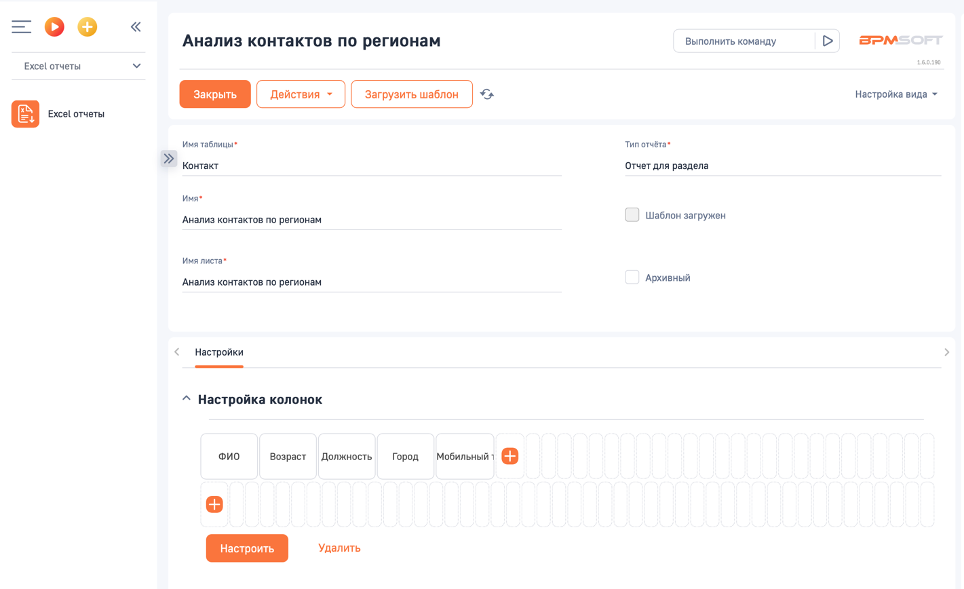Click the orange play process button

point(55,26)
